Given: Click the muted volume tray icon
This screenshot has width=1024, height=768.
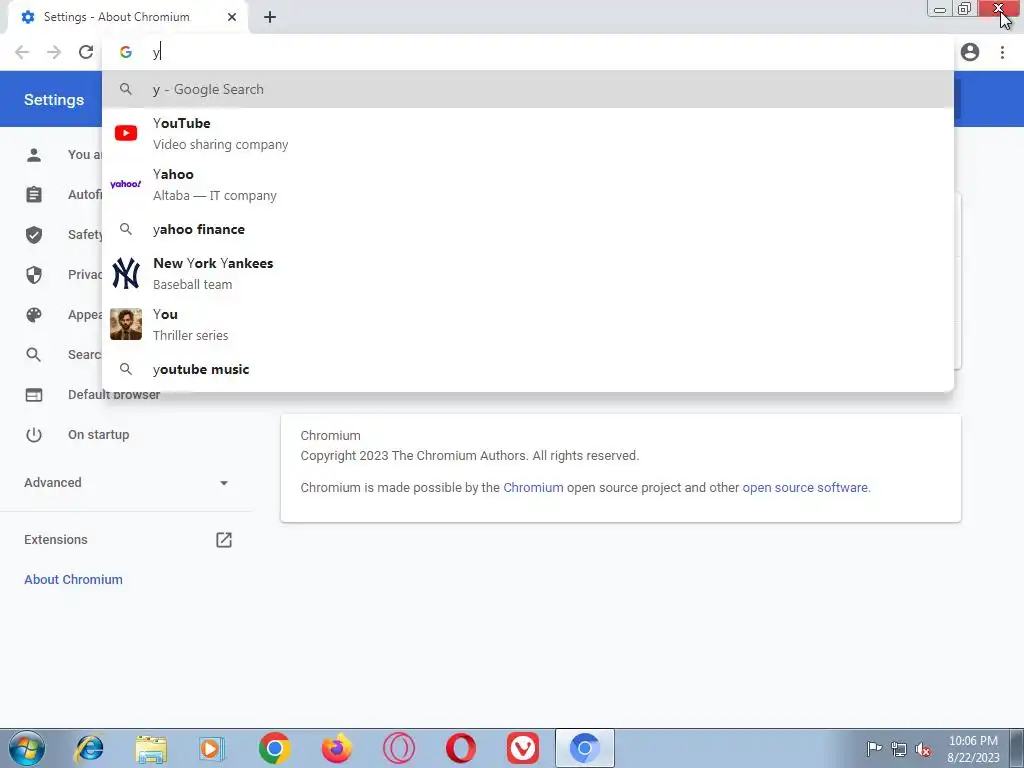Looking at the screenshot, I should [923, 748].
